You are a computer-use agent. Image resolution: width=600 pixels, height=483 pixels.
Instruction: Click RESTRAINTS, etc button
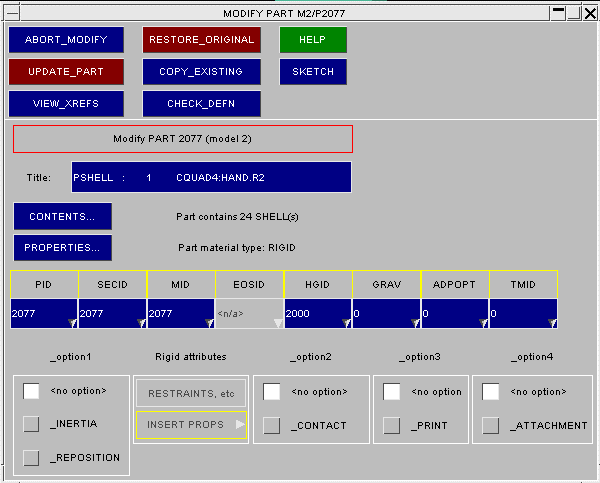[191, 393]
